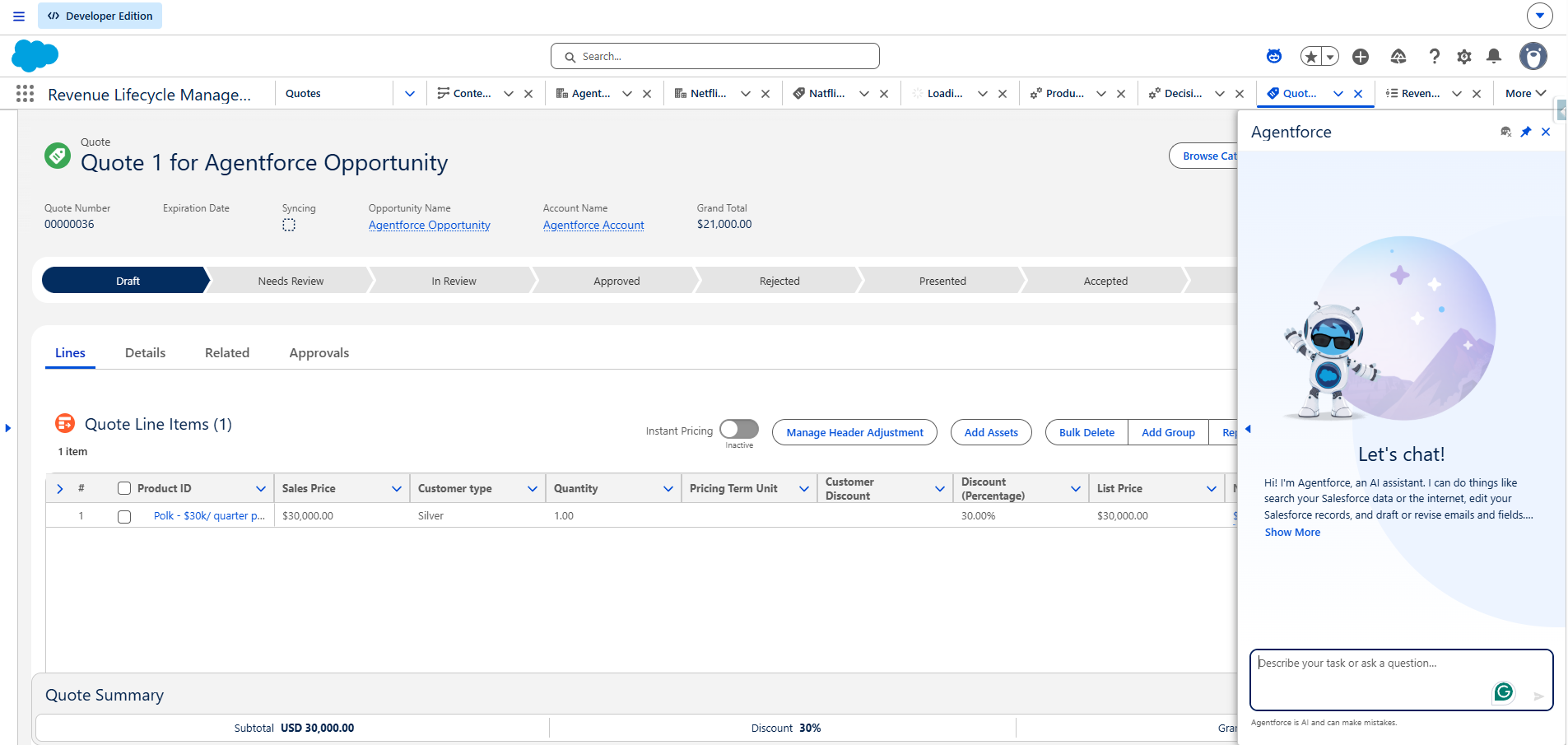Click the Add Assets button

coord(991,432)
